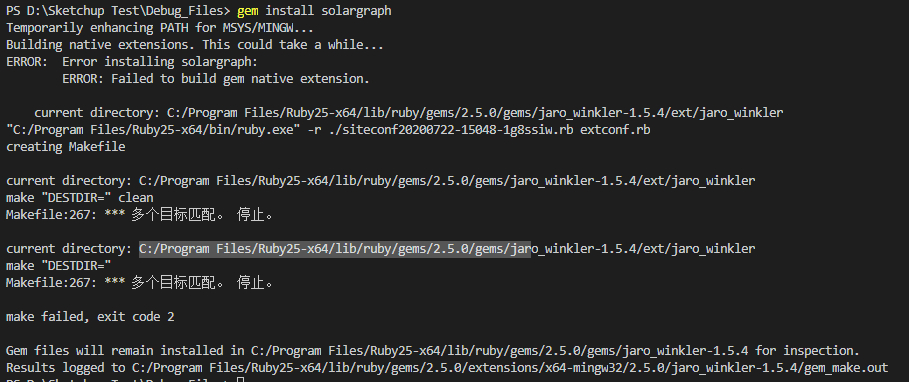This screenshot has height=382, width=909.
Task: Click the extconf.rb filename
Action: coord(615,129)
